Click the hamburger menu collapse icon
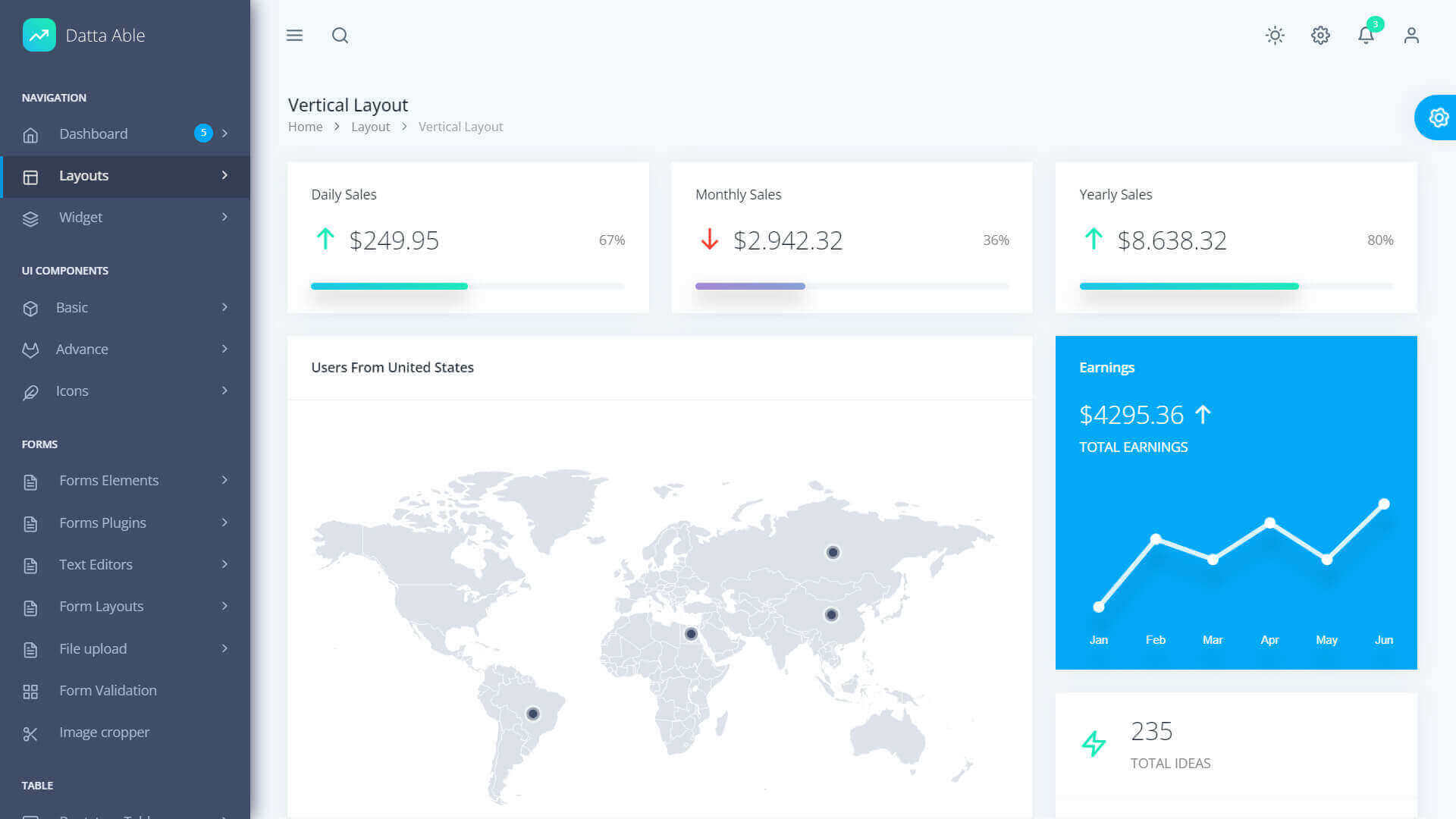The height and width of the screenshot is (819, 1456). pos(294,36)
